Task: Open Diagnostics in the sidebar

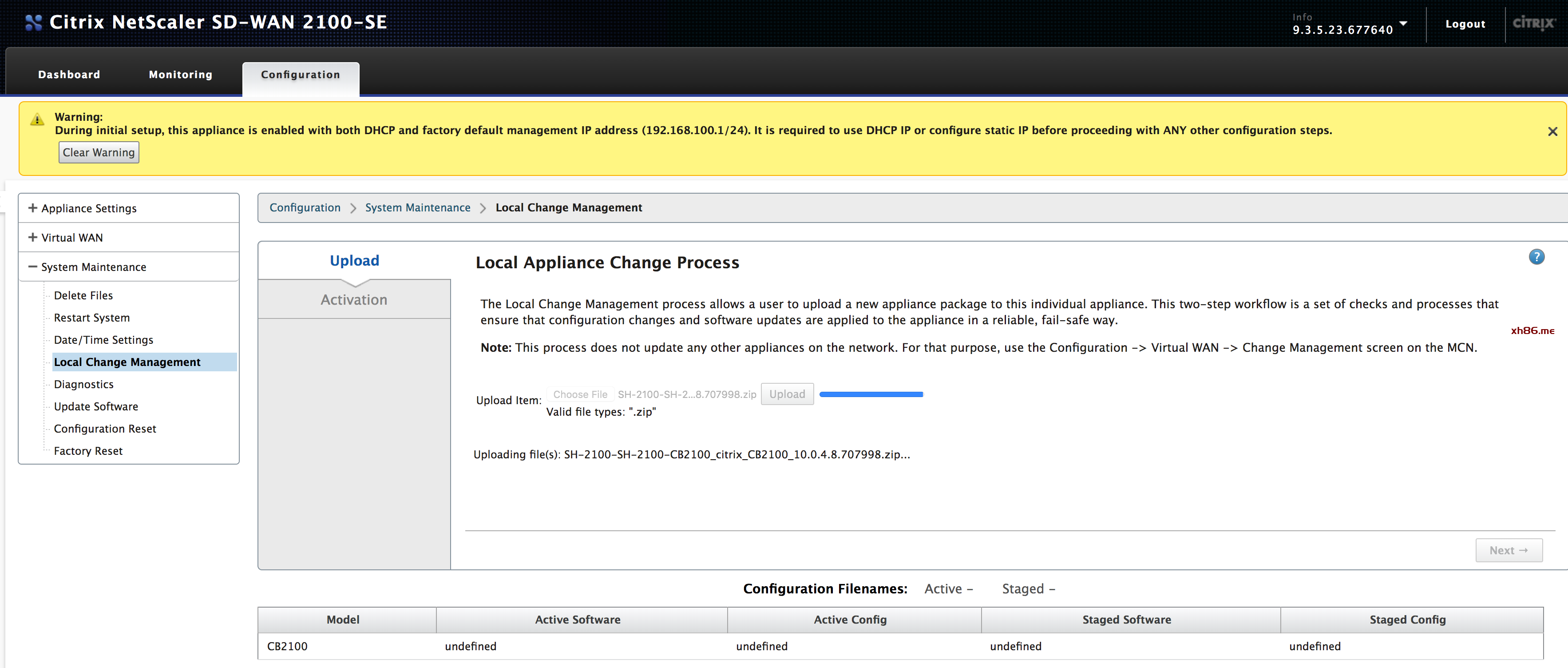Action: pos(84,384)
